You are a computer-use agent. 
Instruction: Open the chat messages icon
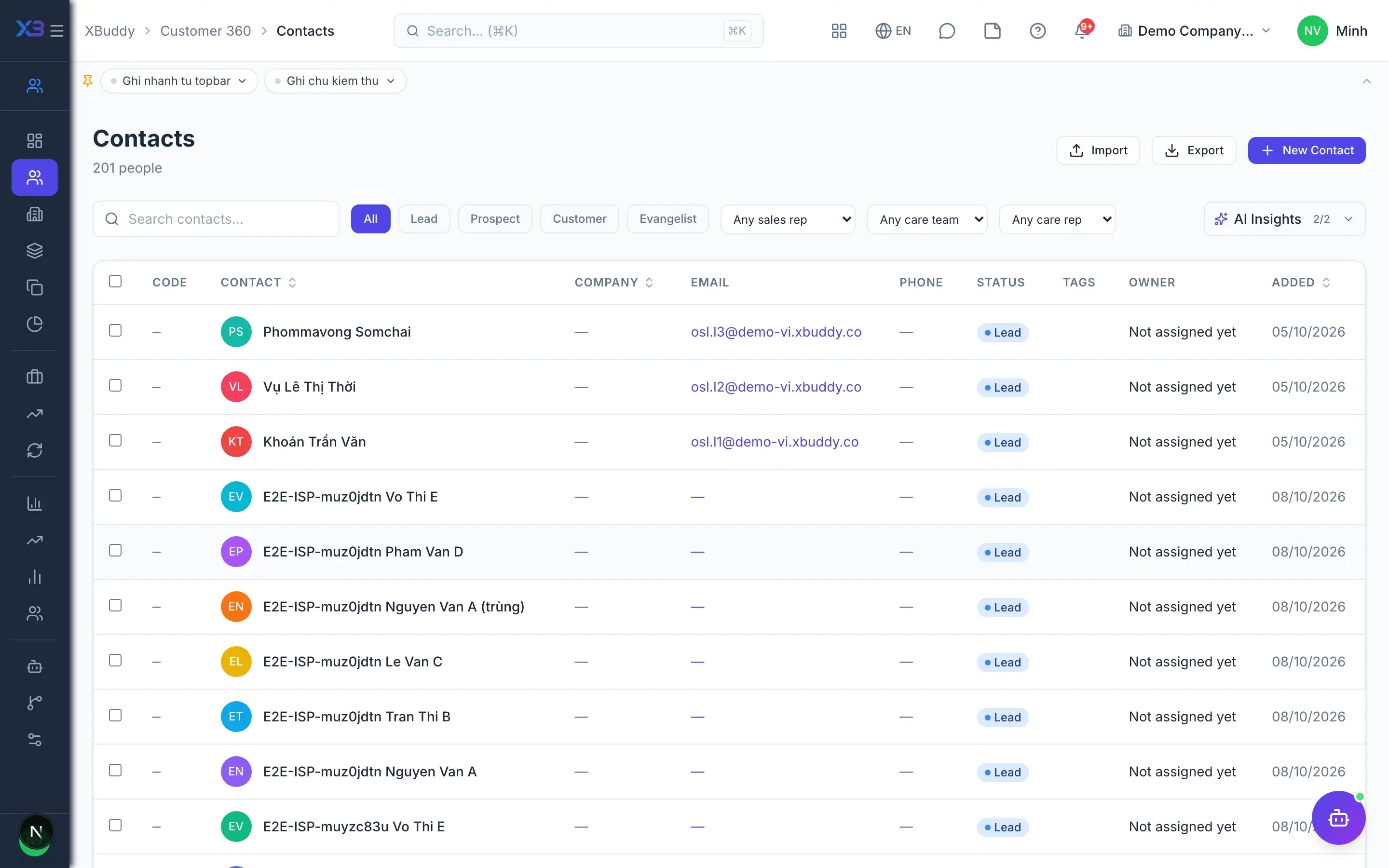click(946, 31)
